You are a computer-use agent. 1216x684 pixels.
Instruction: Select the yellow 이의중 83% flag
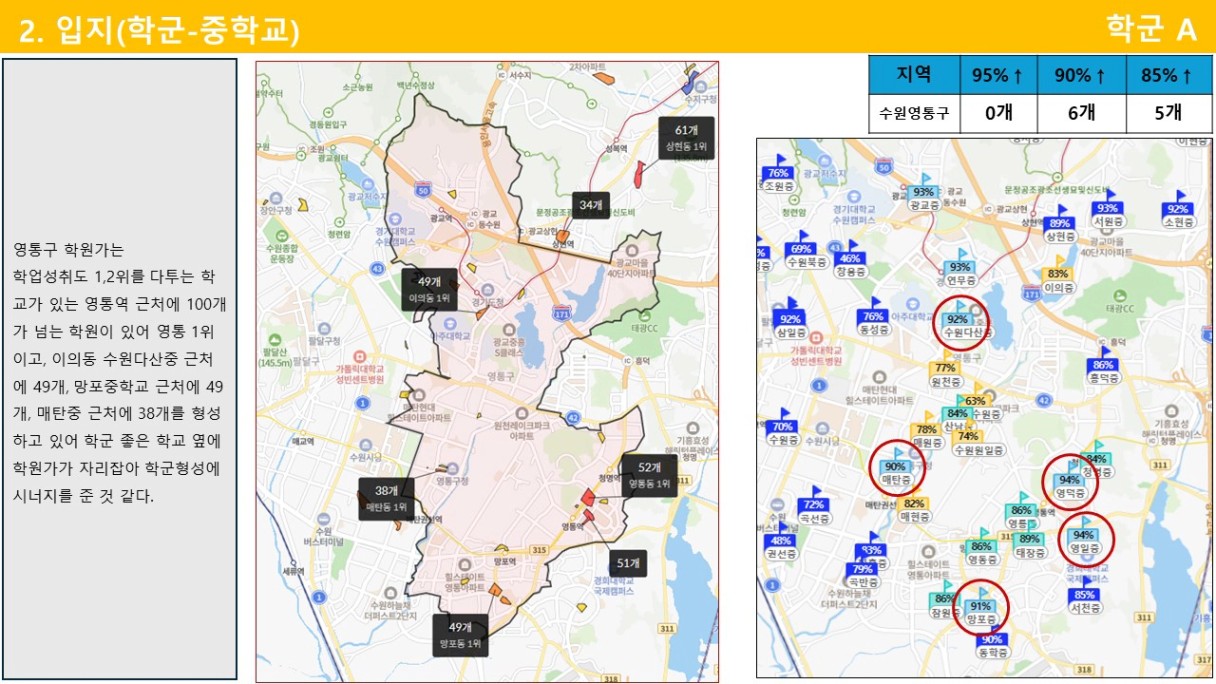pyautogui.click(x=1056, y=273)
